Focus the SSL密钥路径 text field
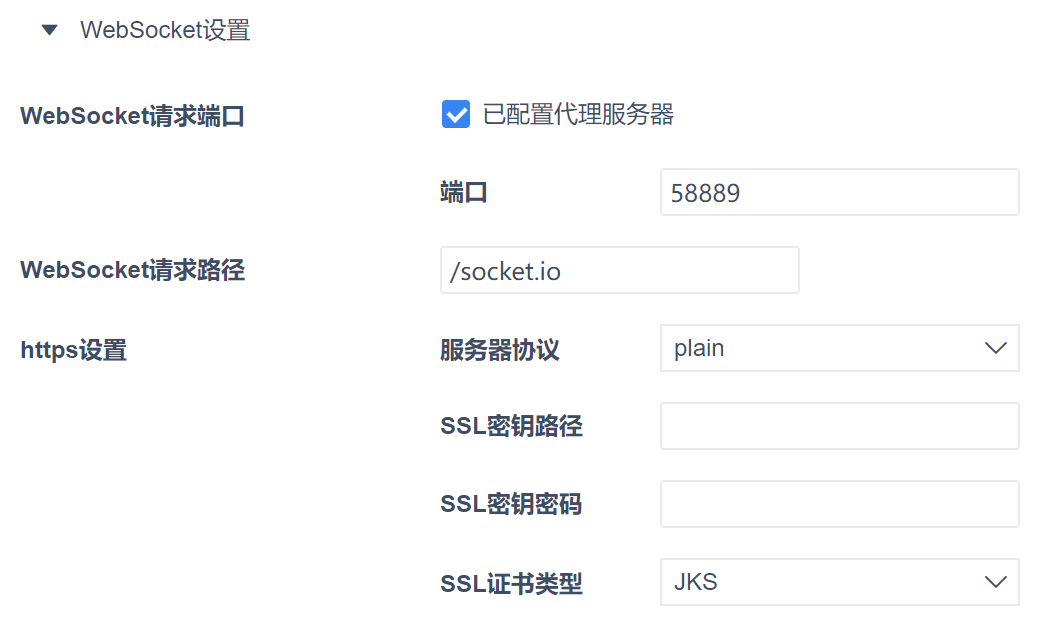1060x627 pixels. pyautogui.click(x=839, y=426)
